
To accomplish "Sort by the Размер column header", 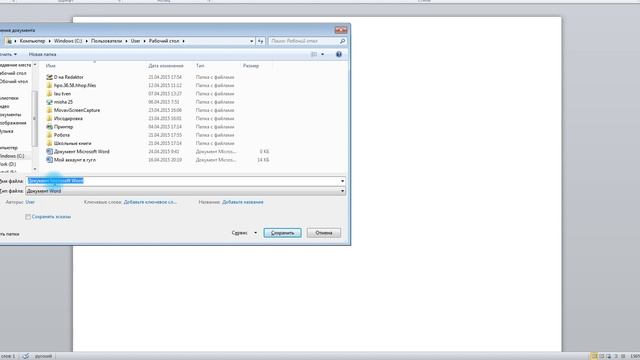I will (x=251, y=66).
